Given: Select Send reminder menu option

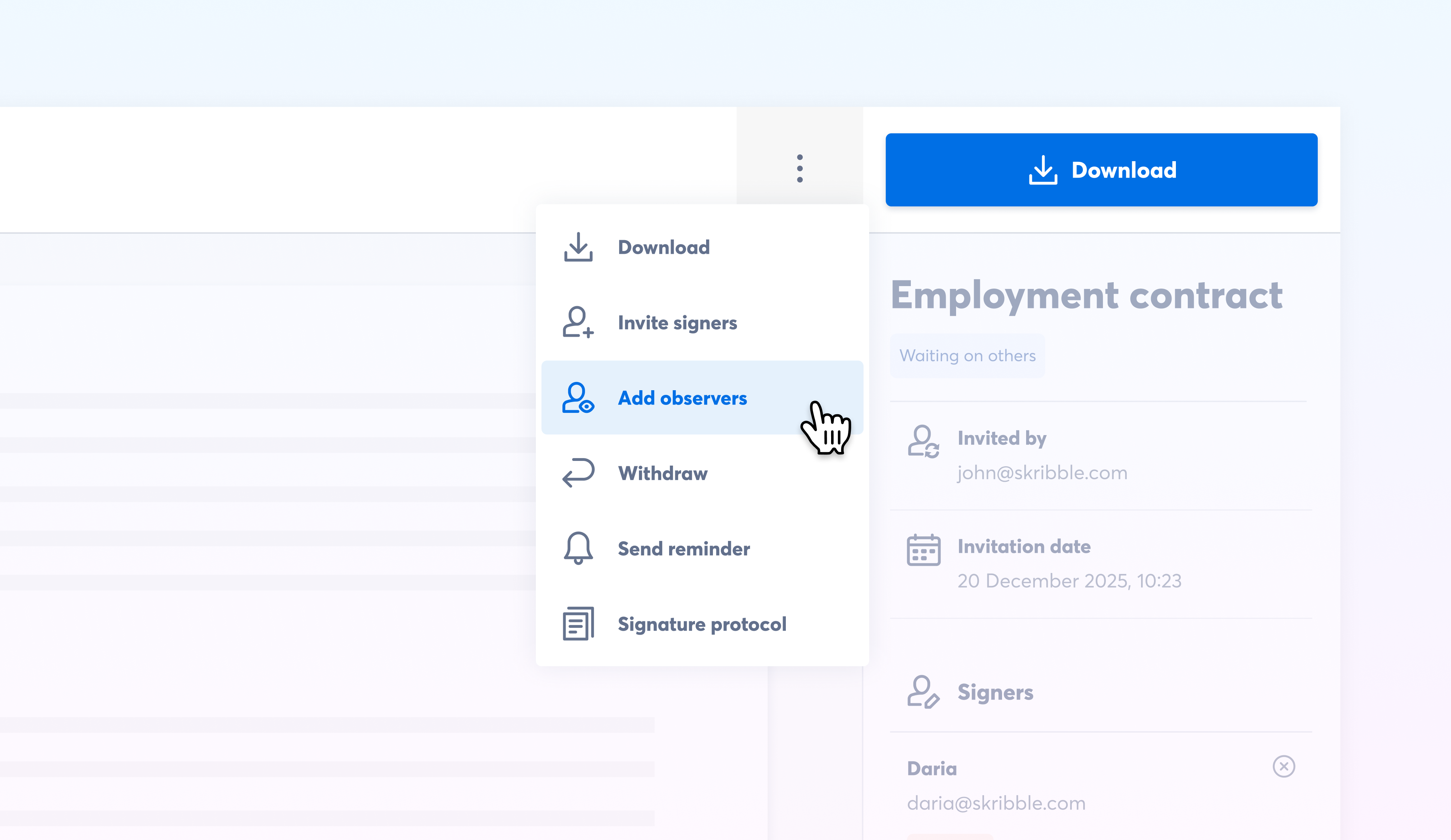Looking at the screenshot, I should coord(702,548).
